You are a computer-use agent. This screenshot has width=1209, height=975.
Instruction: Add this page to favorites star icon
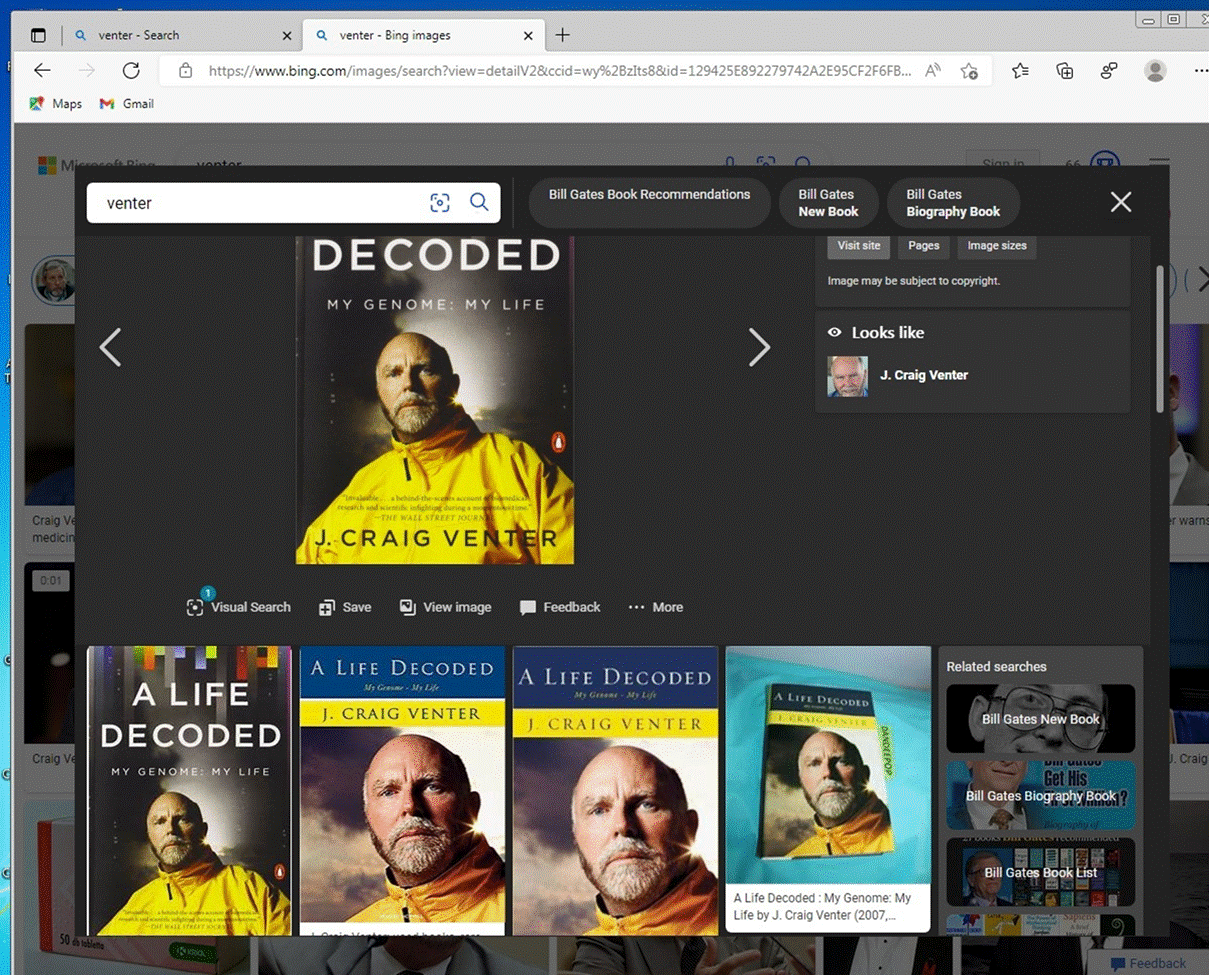(969, 71)
